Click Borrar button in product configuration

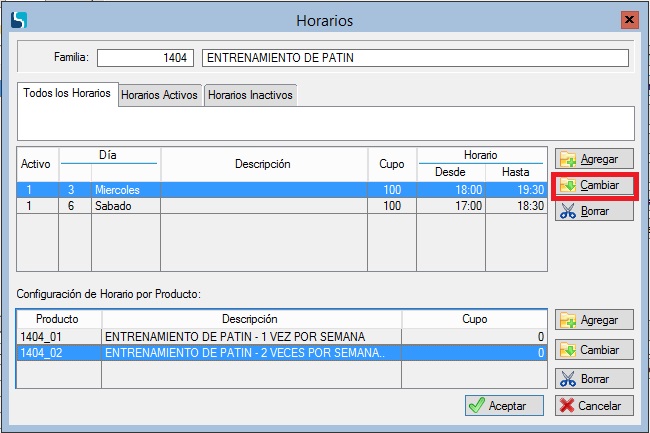pyautogui.click(x=593, y=380)
